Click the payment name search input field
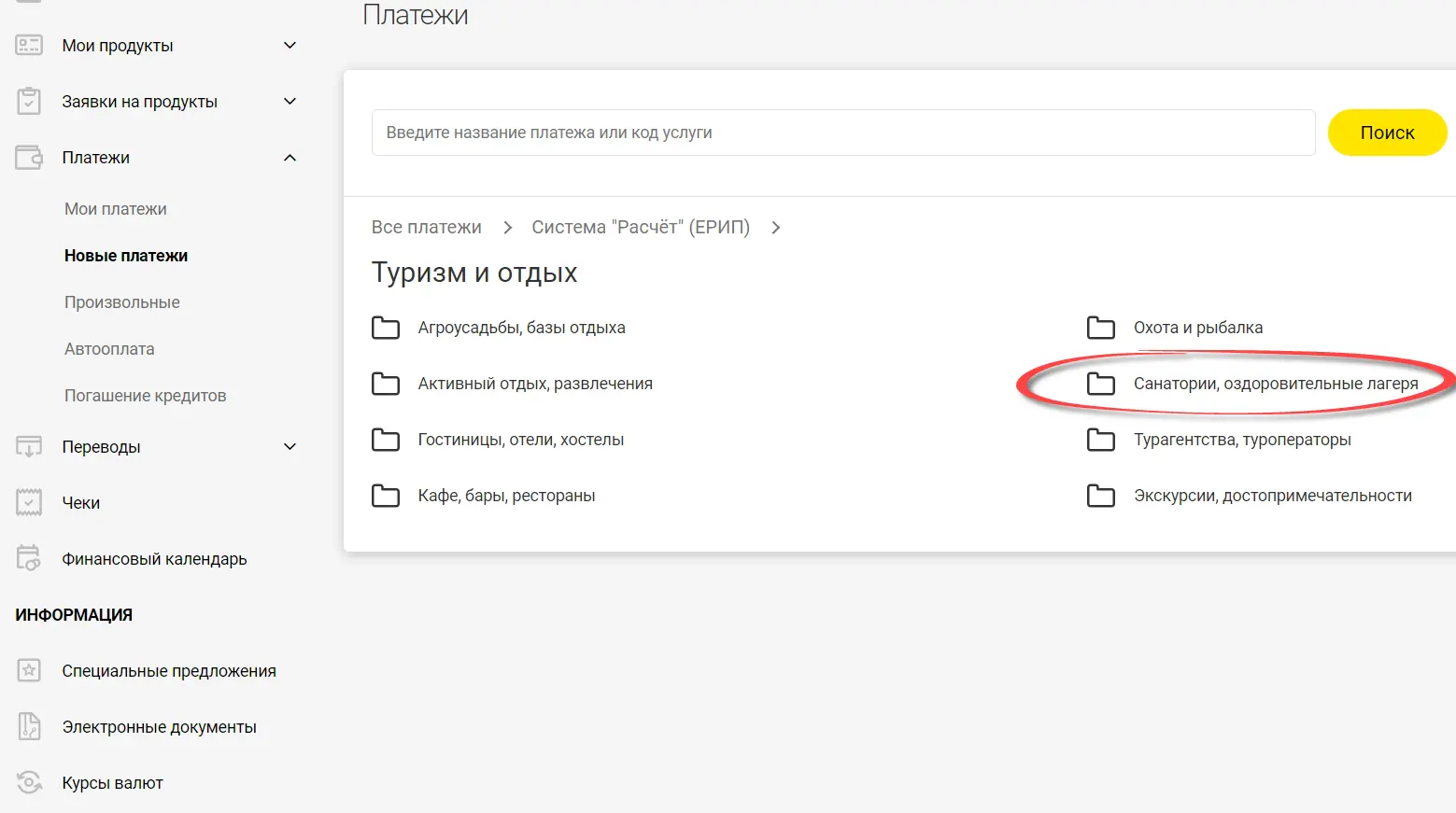1456x813 pixels. pyautogui.click(x=842, y=133)
